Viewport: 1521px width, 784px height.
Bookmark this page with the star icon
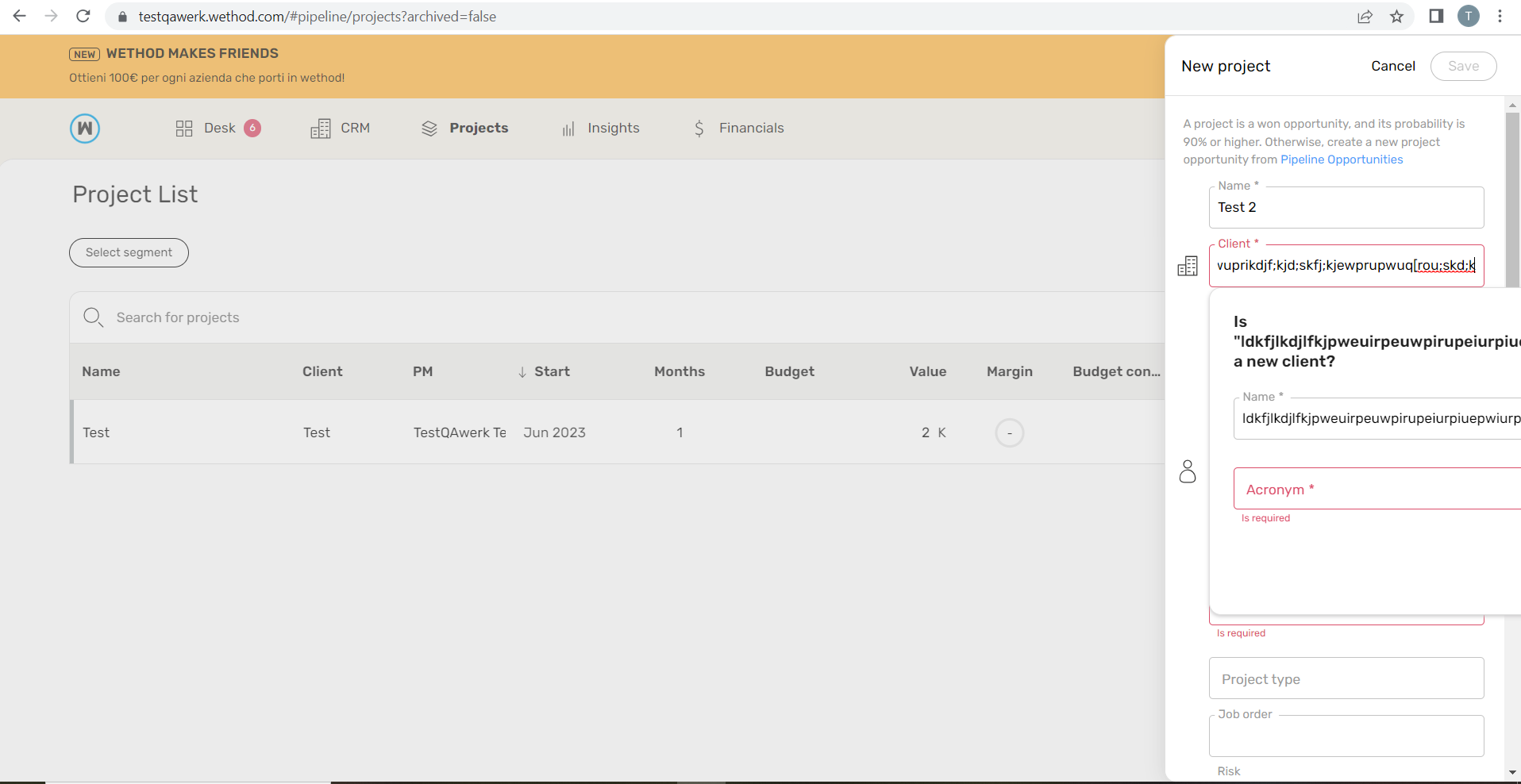pyautogui.click(x=1397, y=16)
